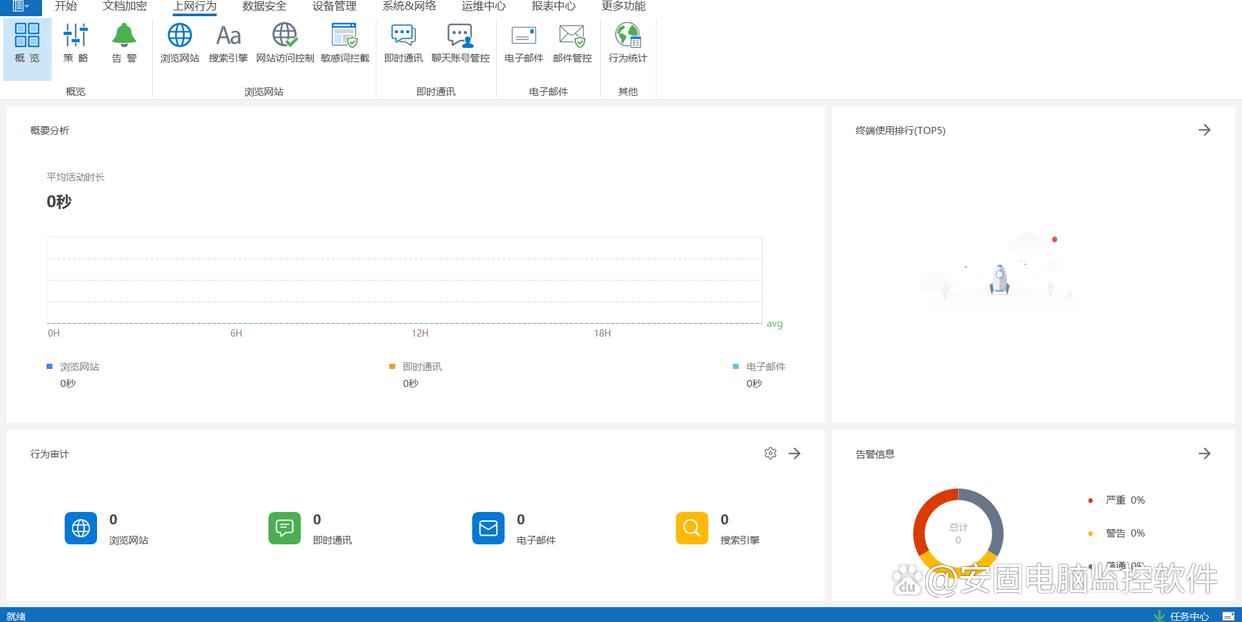This screenshot has height=622, width=1242.
Task: Click the 敏感词拦截 ribbon icon
Action: pos(345,44)
